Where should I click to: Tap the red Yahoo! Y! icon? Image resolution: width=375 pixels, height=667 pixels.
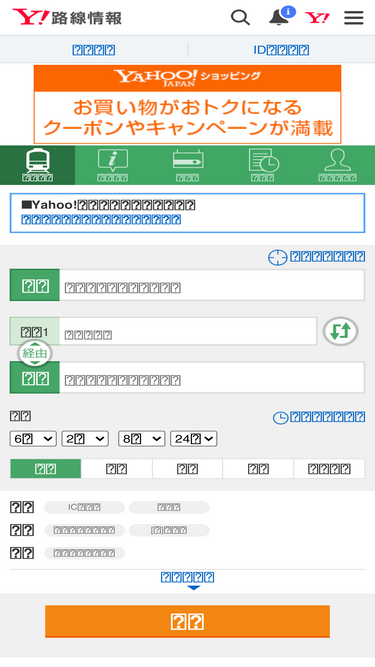tap(317, 18)
